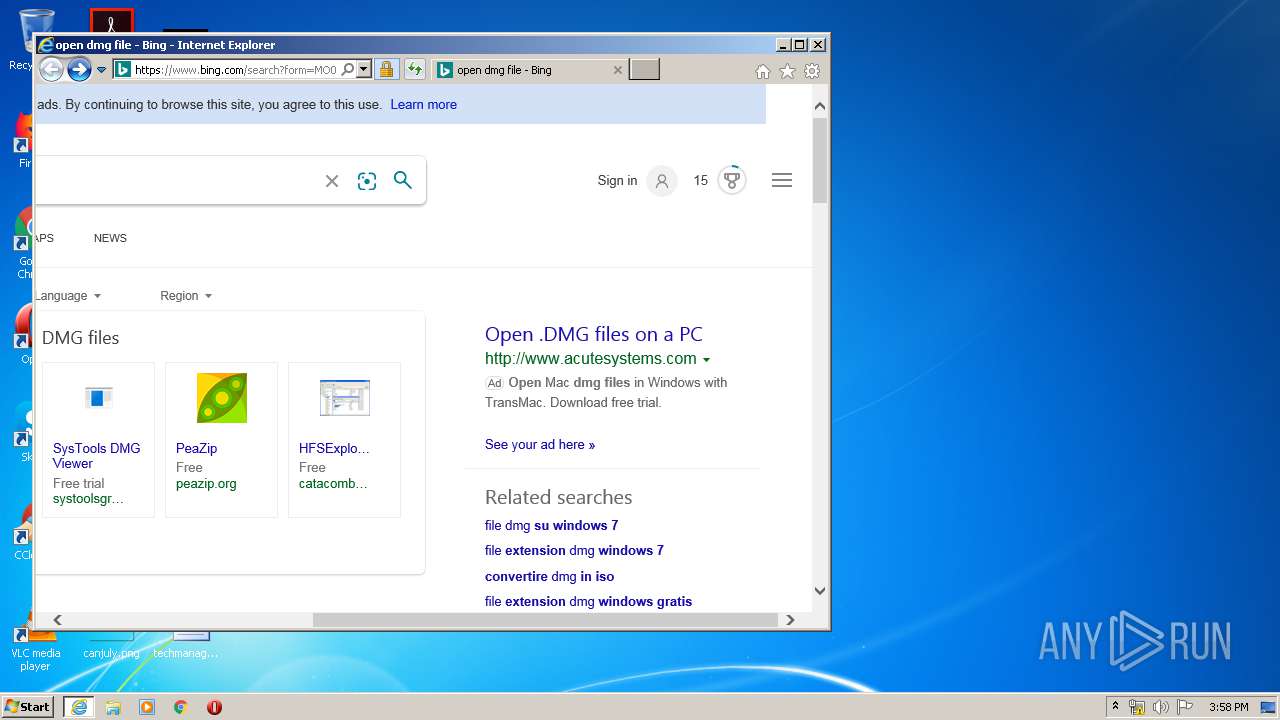Expand the ad URL dropdown arrow
This screenshot has height=720, width=1280.
coord(706,360)
